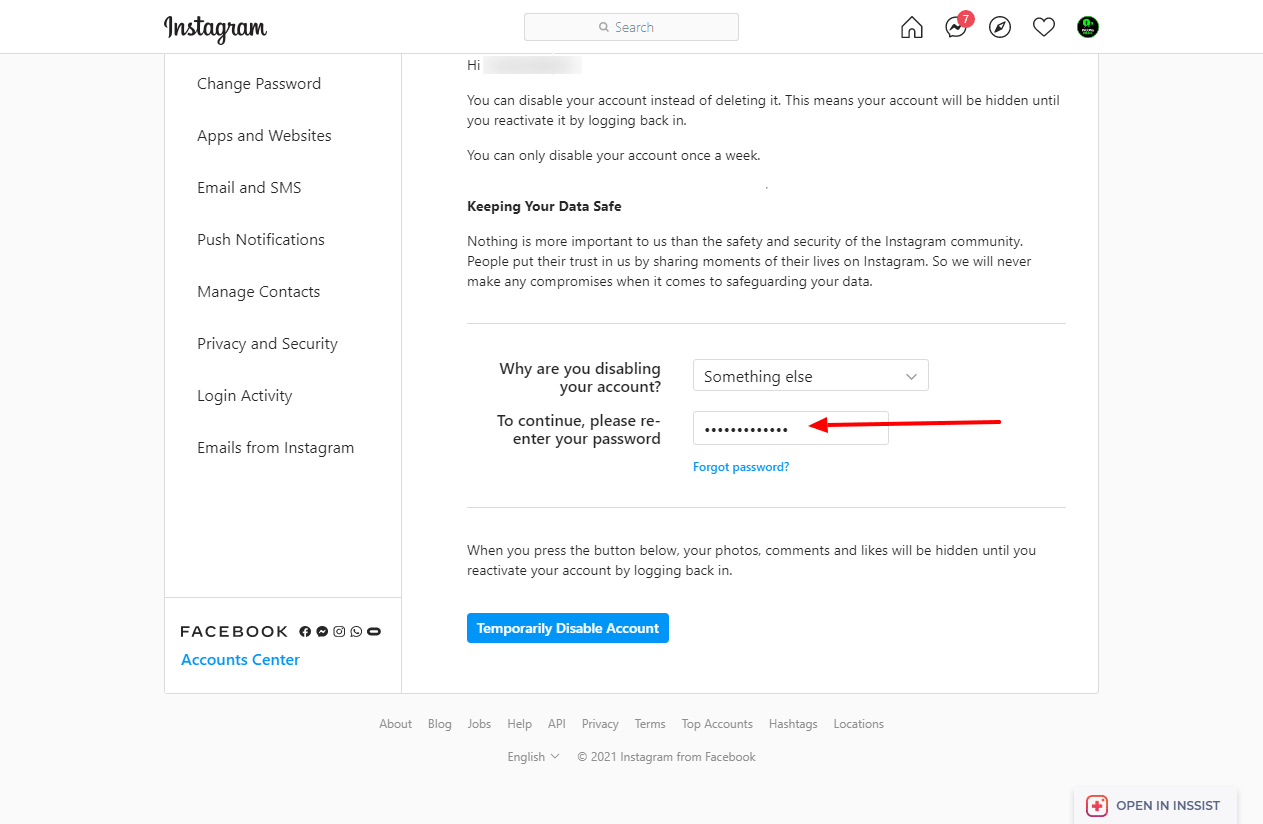Click the Messenger icon beside FACEBOOK label
1263x824 pixels.
click(322, 632)
